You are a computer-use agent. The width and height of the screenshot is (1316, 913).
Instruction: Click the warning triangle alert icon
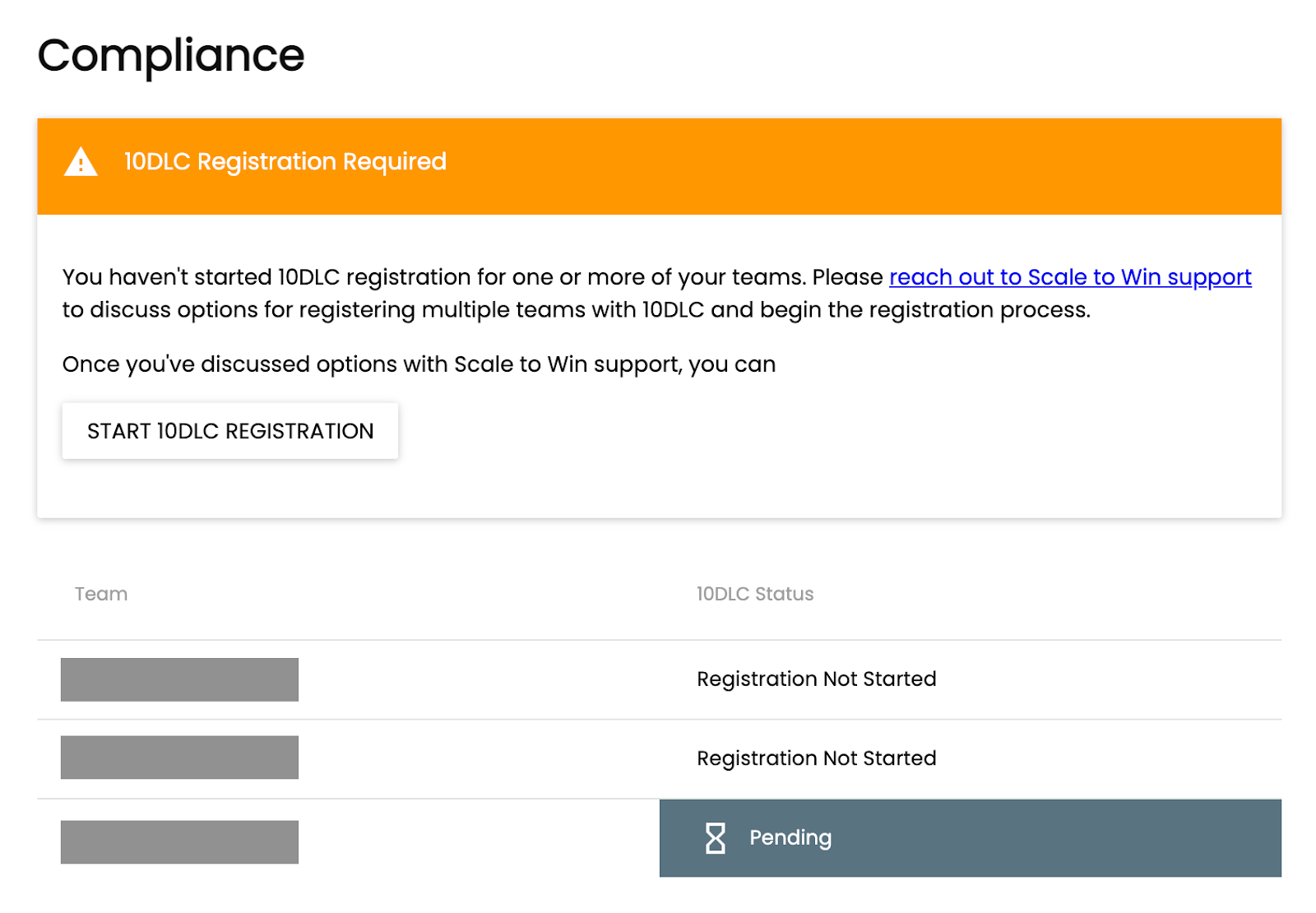click(x=81, y=162)
